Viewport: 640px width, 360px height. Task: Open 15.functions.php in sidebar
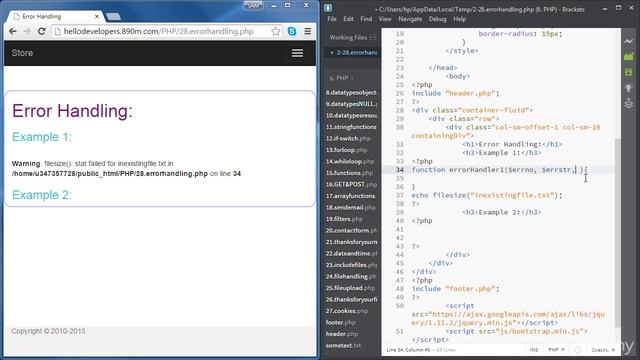(349, 173)
